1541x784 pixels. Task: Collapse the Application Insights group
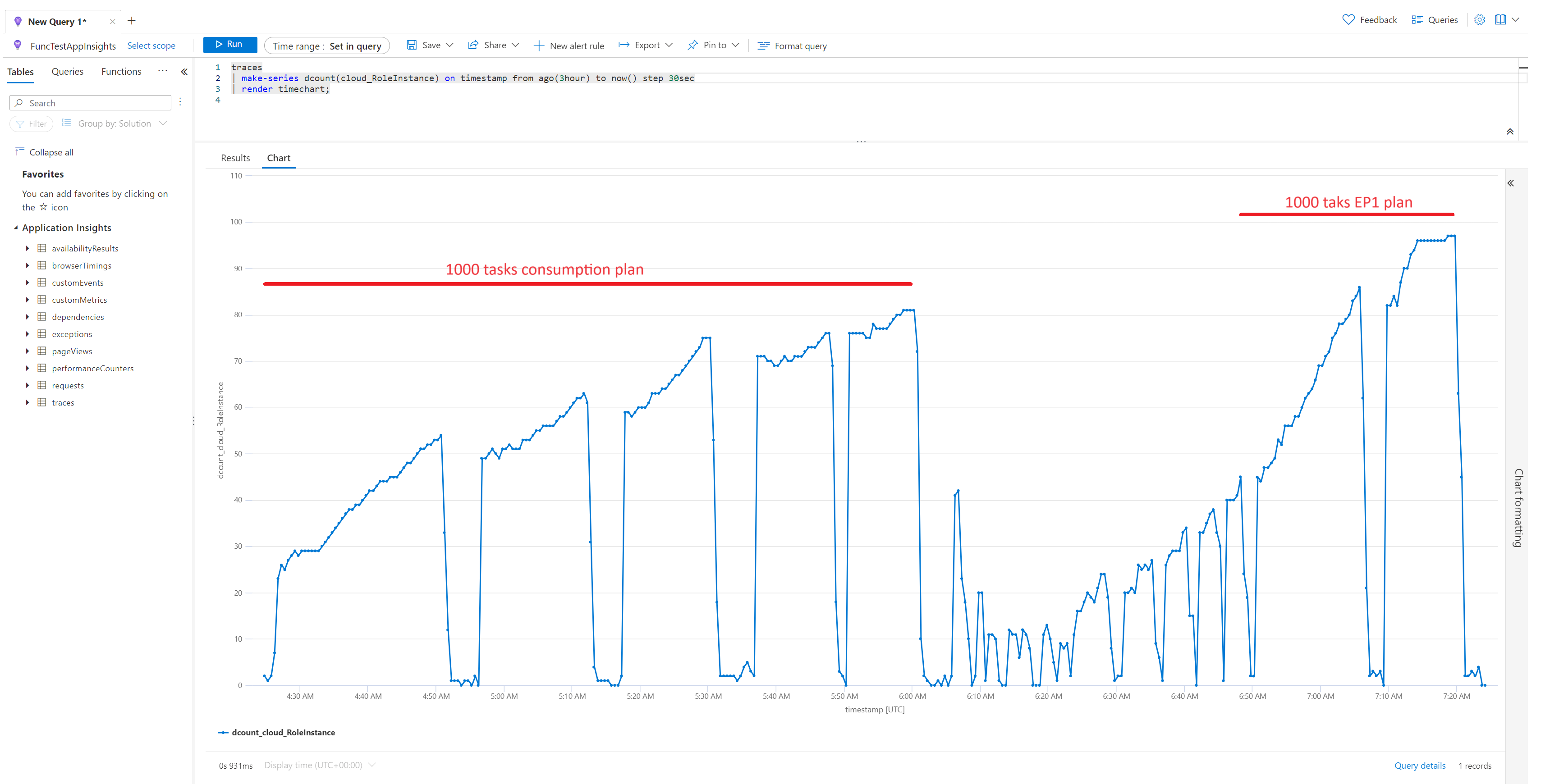coord(15,228)
